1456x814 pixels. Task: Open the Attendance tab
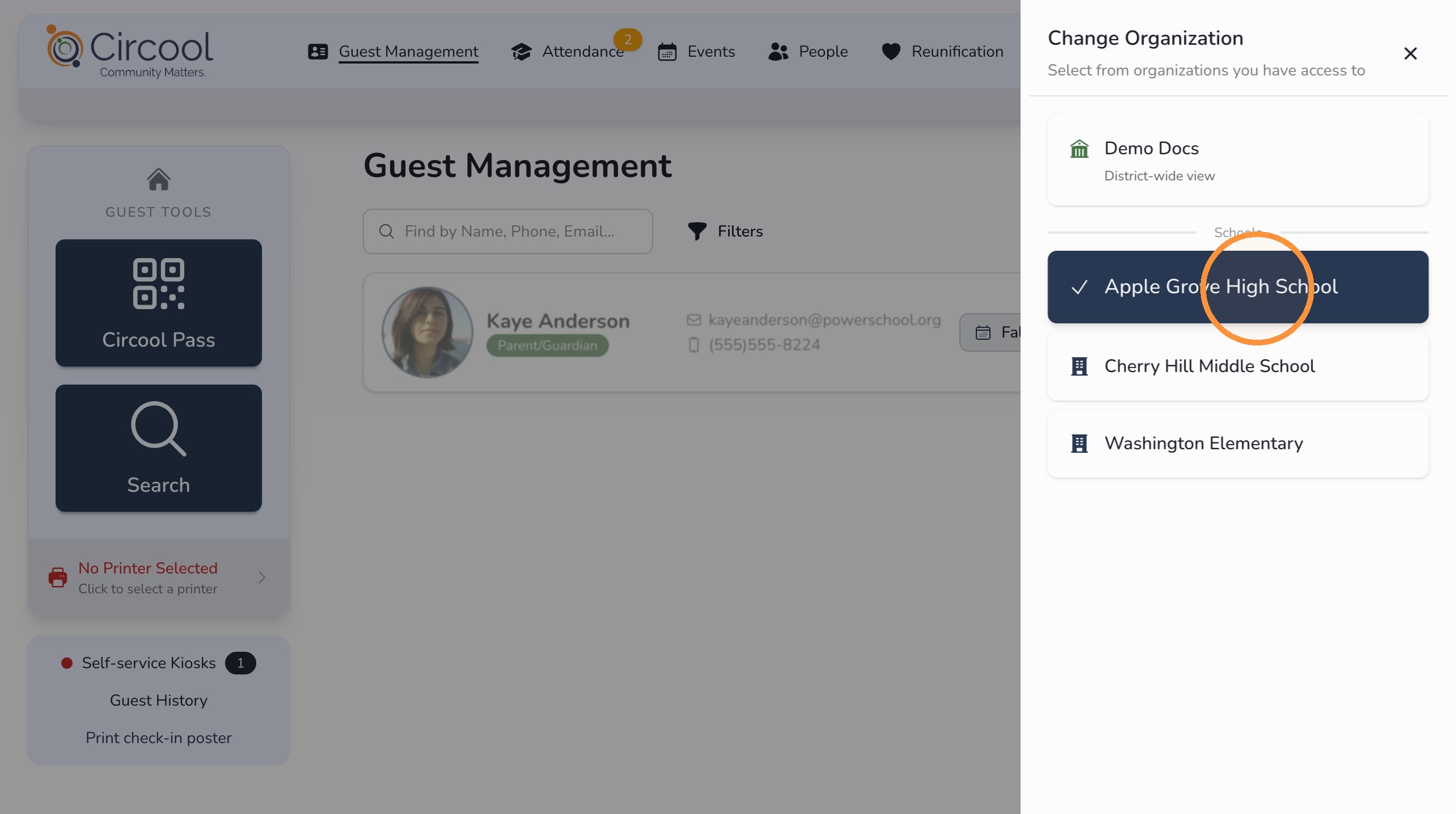tap(568, 52)
